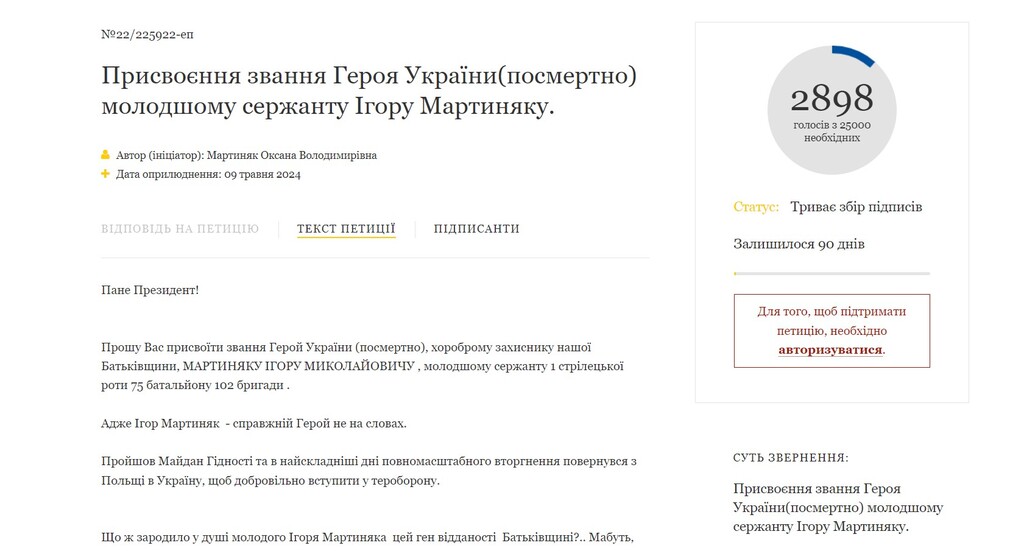Click the petition summary text in sidebar

pyautogui.click(x=838, y=507)
